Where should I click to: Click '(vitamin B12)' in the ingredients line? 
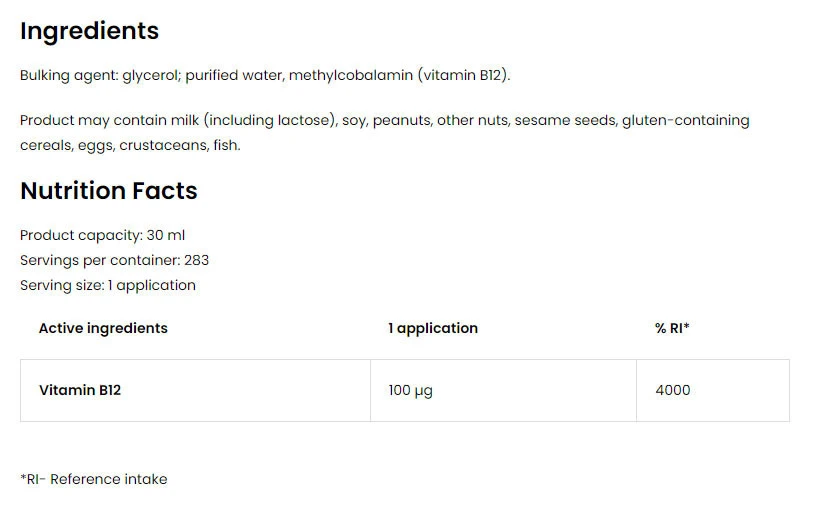click(463, 75)
